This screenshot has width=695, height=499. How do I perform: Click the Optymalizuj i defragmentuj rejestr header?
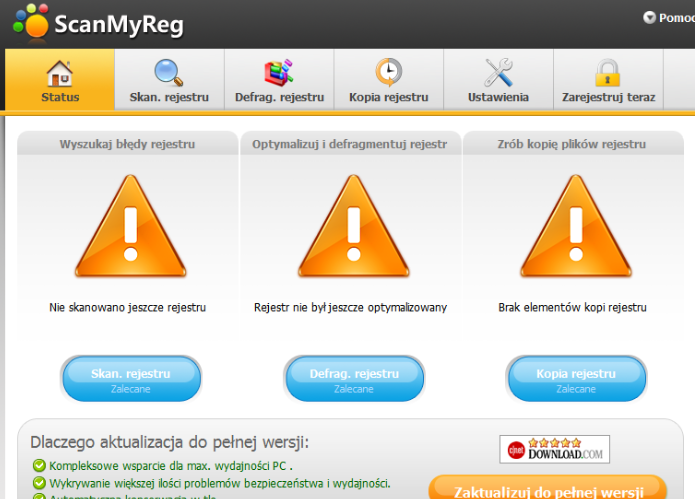click(350, 144)
